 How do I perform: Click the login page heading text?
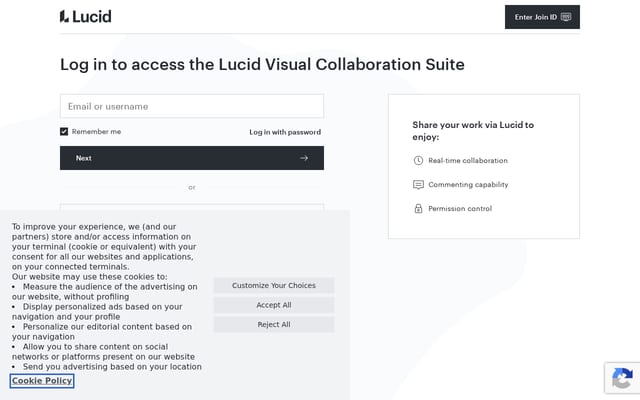262,64
